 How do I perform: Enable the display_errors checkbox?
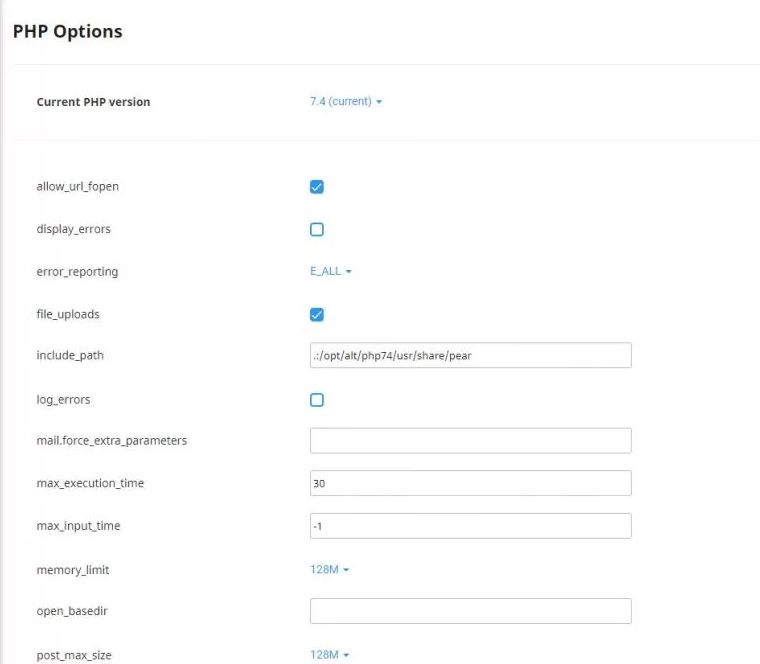pyautogui.click(x=317, y=229)
